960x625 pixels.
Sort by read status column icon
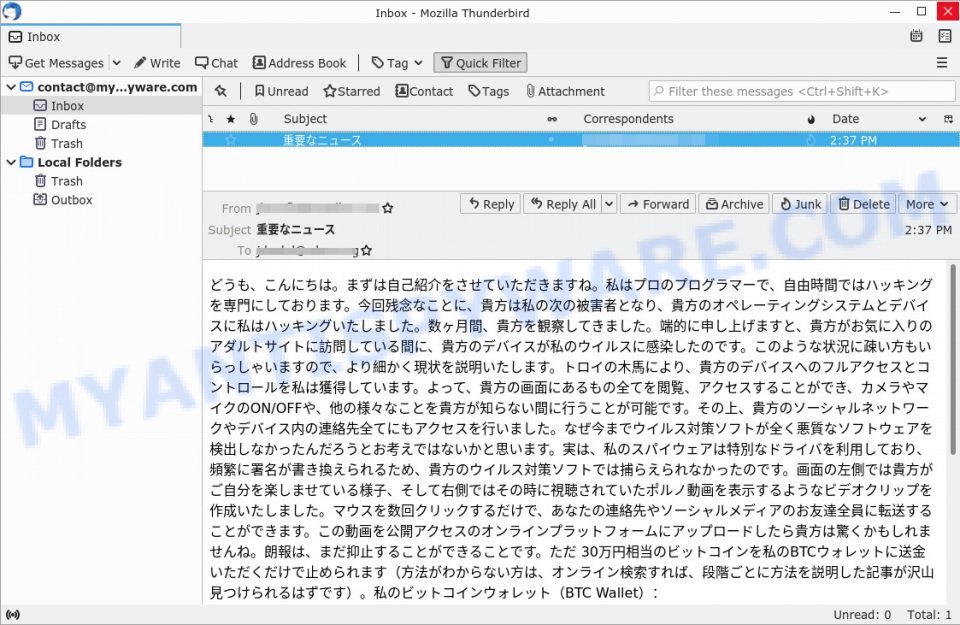coord(552,119)
